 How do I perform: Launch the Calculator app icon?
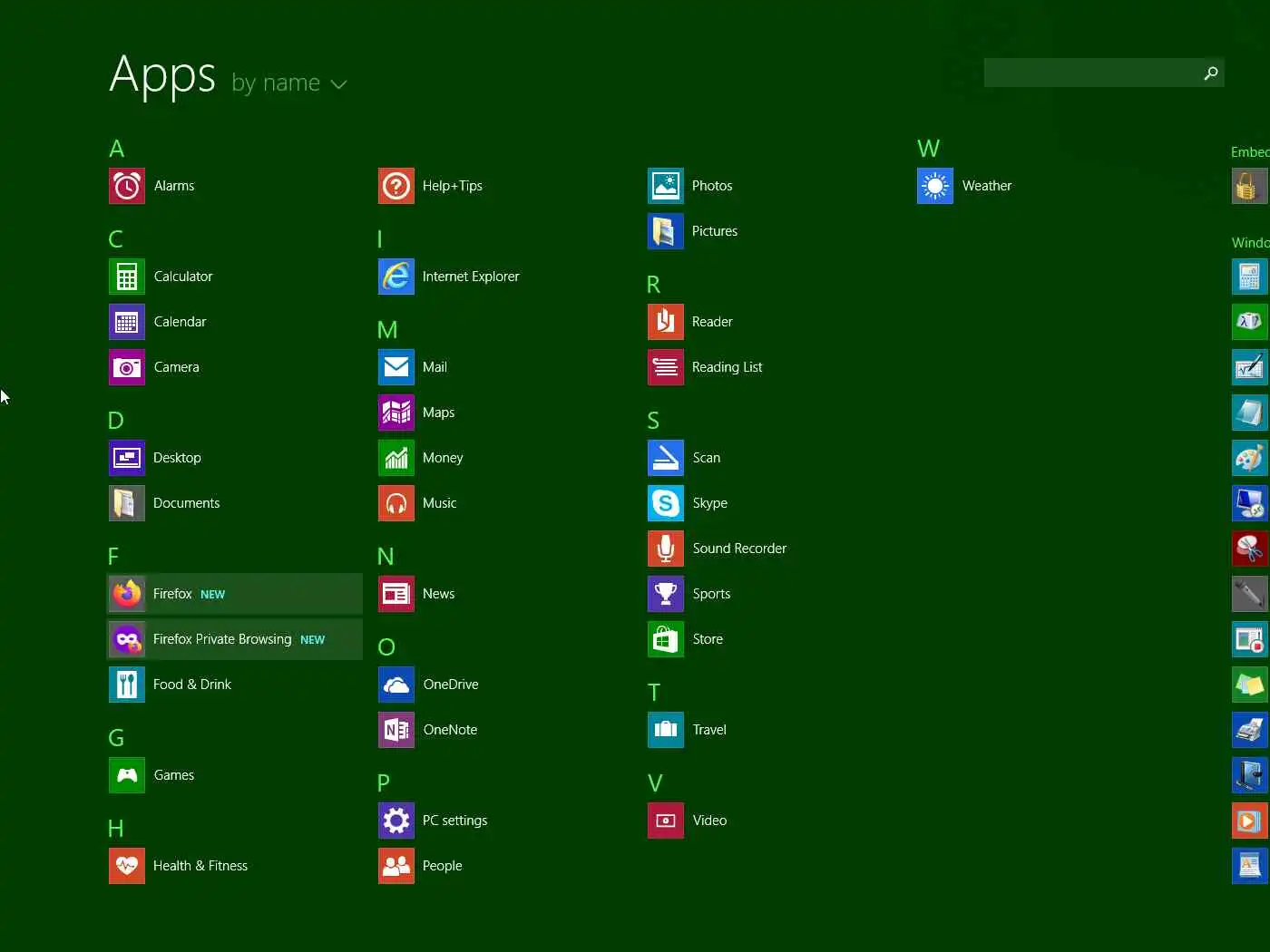pos(127,277)
